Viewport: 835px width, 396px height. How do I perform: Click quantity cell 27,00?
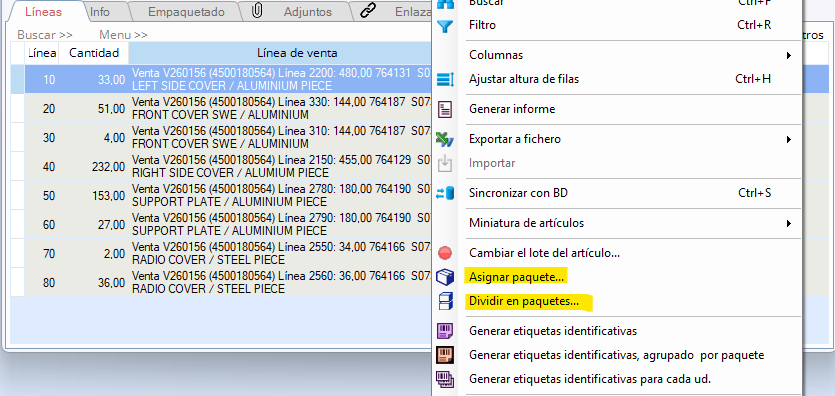point(94,225)
